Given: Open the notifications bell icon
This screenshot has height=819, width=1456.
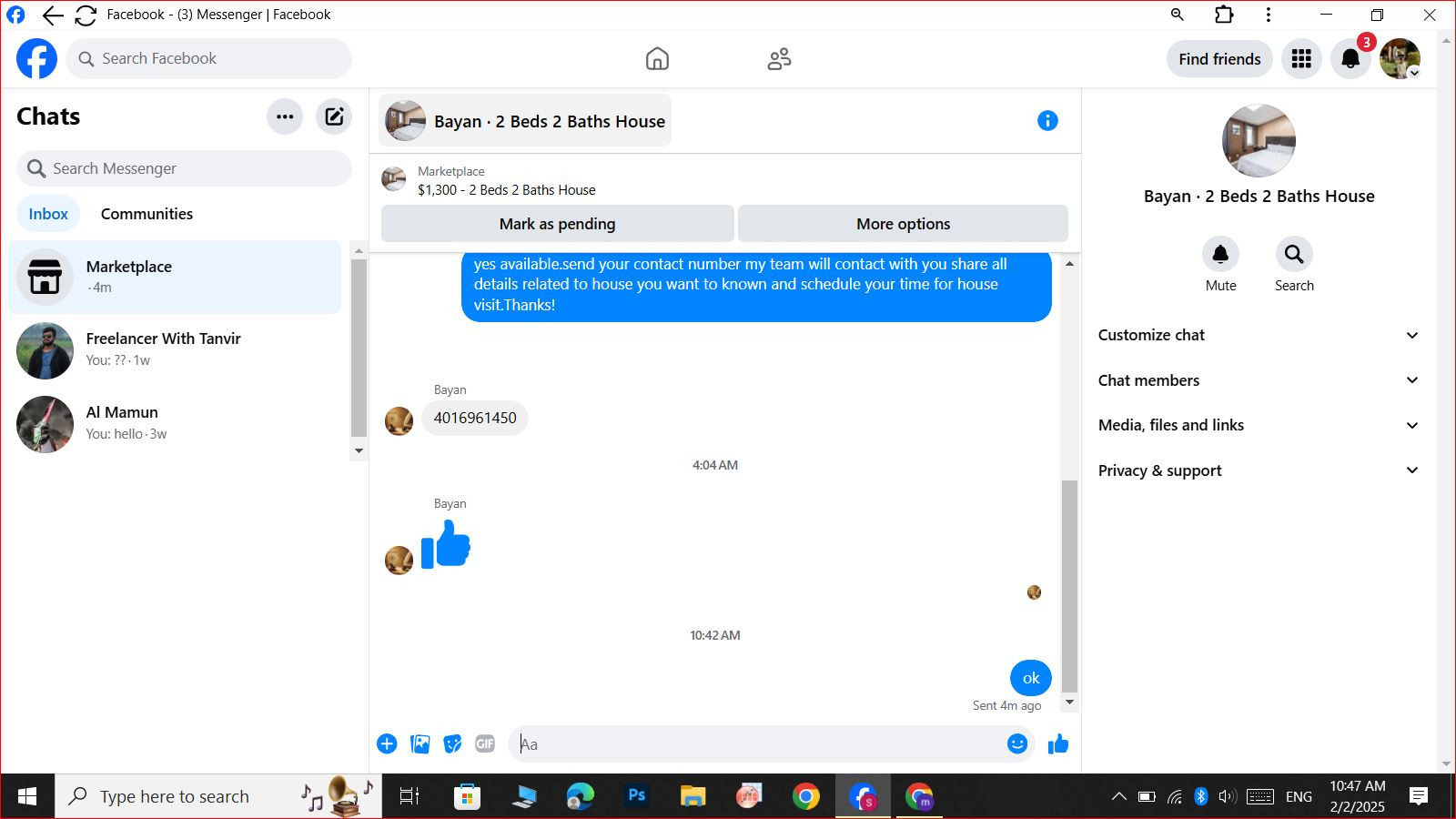Looking at the screenshot, I should (x=1350, y=59).
